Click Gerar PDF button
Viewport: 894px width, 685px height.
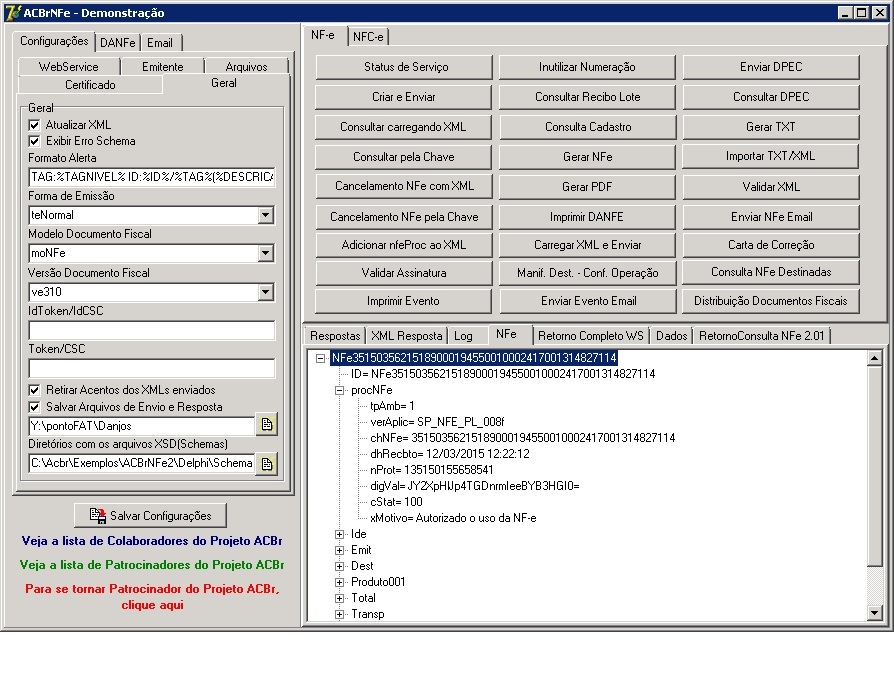coord(587,187)
